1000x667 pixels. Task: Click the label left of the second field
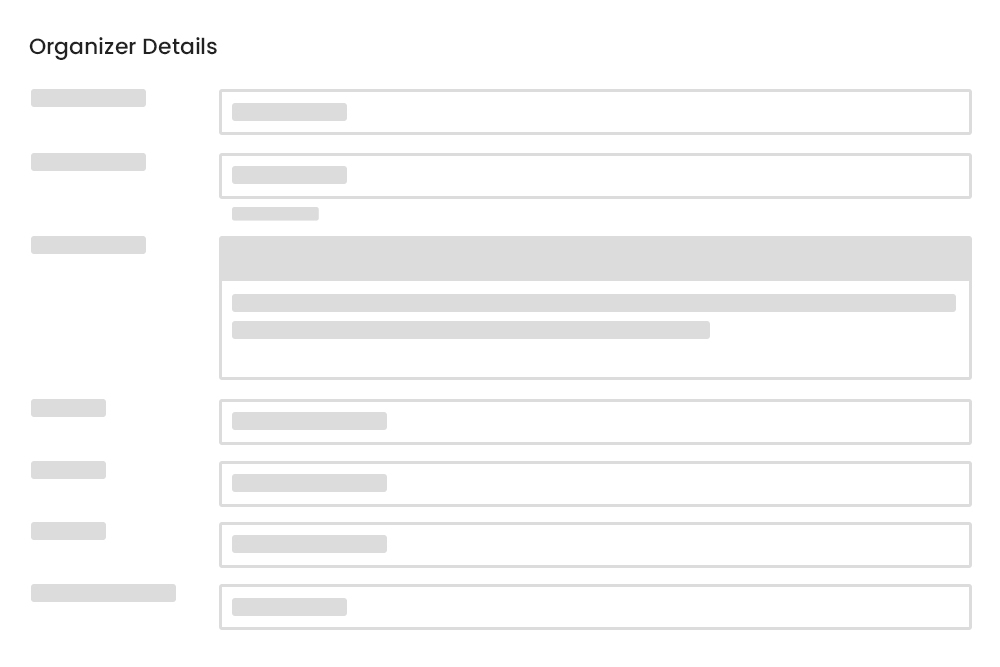coord(88,162)
